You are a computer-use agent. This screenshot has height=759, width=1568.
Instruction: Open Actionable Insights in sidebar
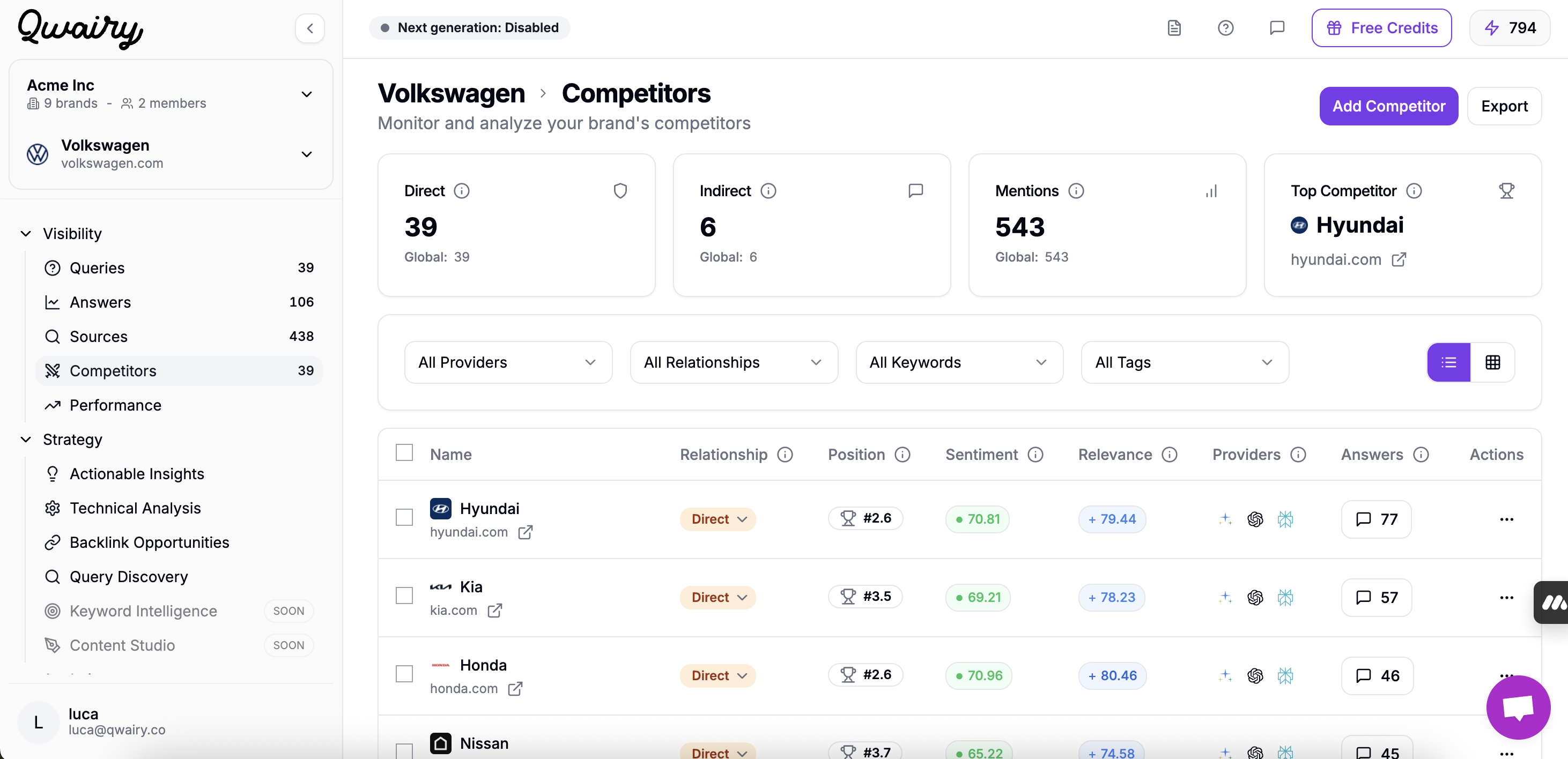(179, 474)
